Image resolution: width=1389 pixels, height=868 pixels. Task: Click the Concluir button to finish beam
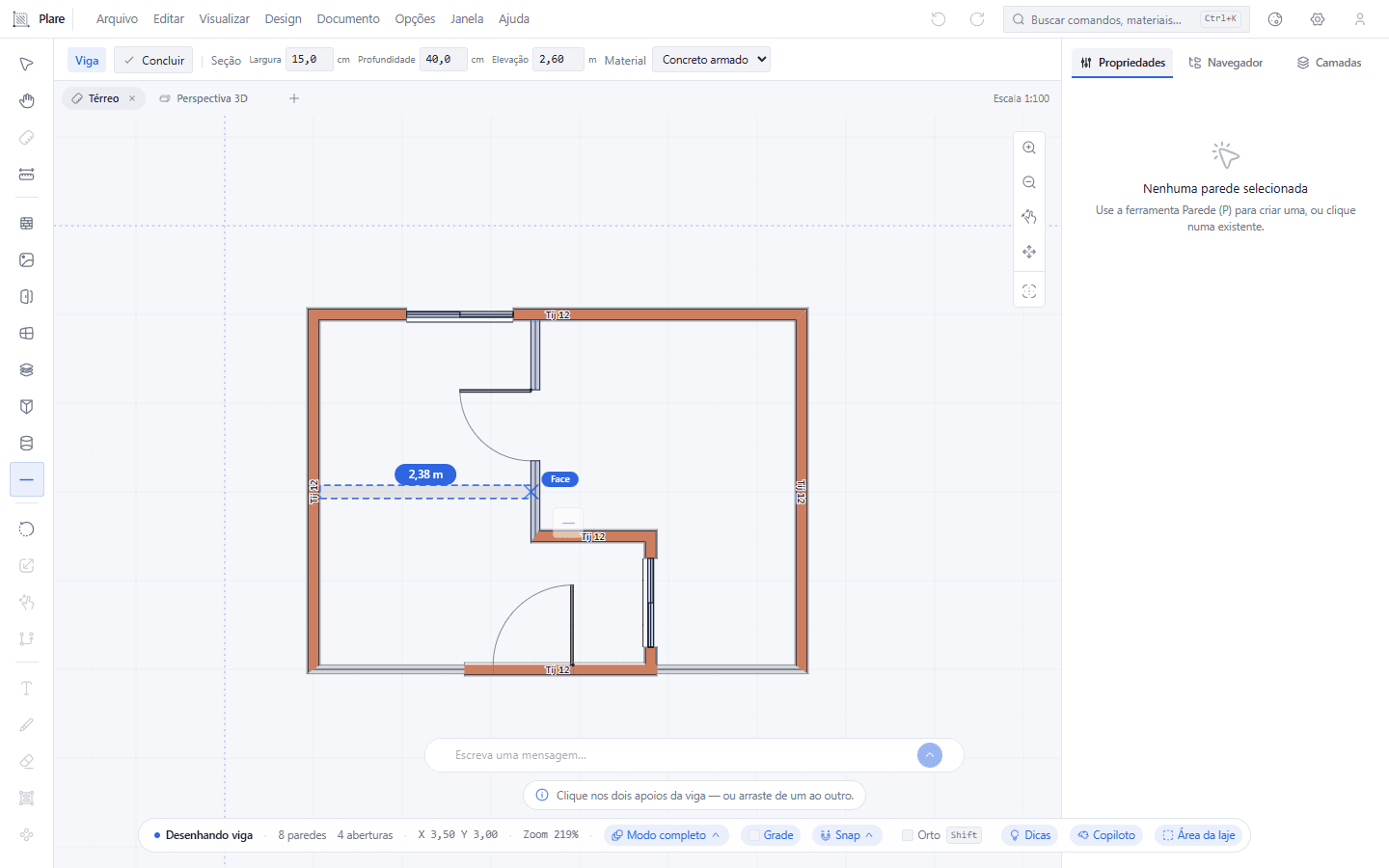coord(153,60)
